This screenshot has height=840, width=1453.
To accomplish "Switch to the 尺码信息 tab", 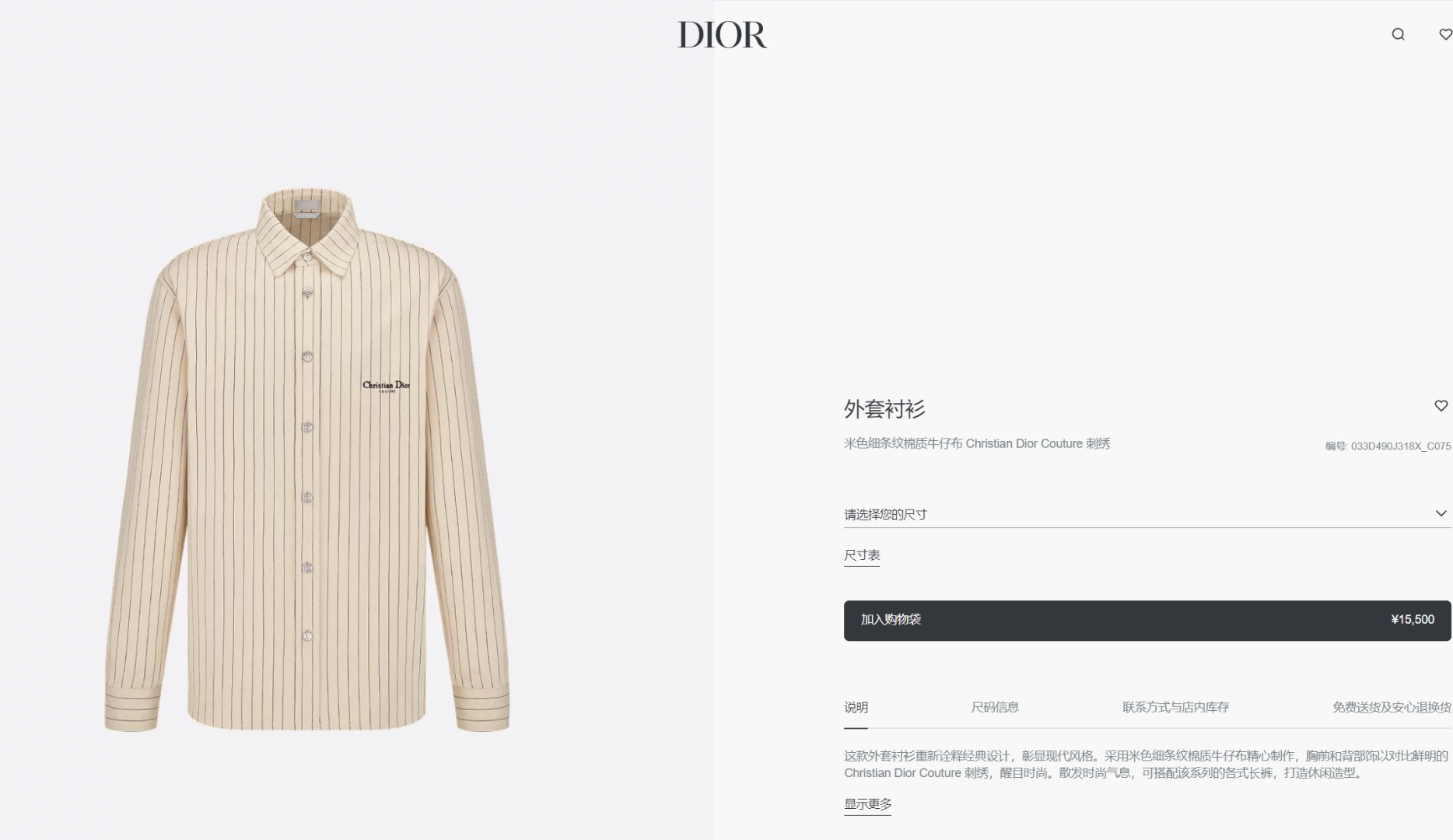I will coord(995,708).
